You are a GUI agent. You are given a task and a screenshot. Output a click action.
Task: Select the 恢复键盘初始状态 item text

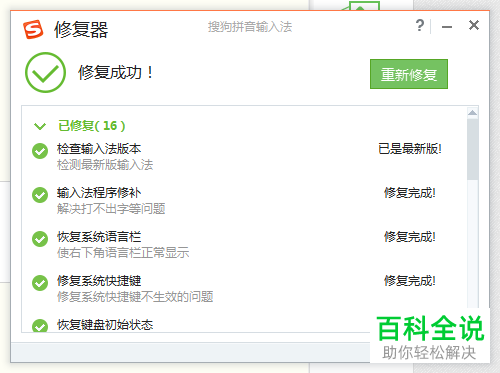point(105,325)
